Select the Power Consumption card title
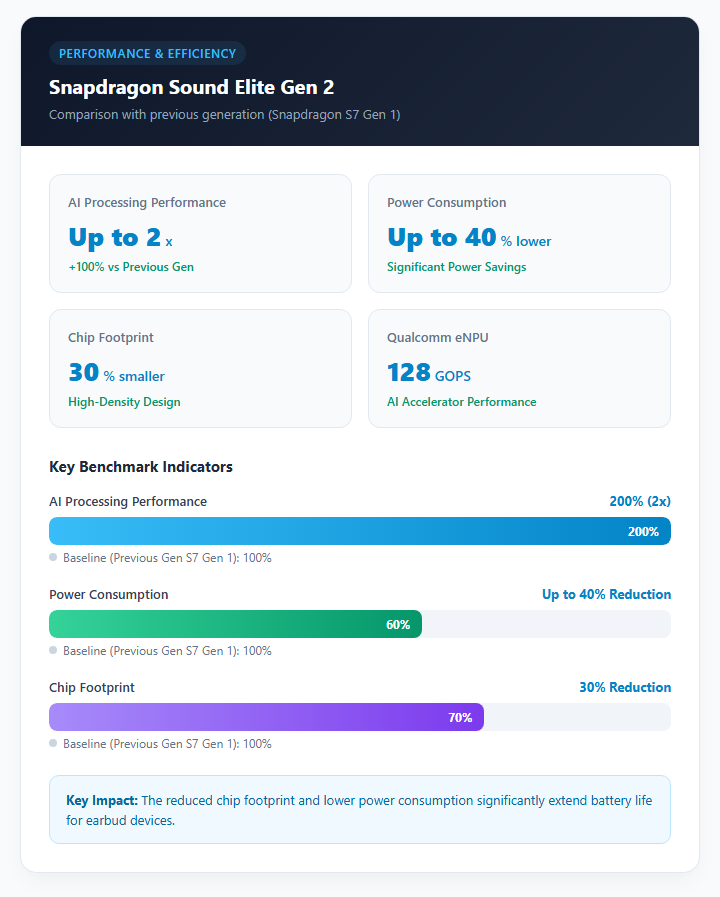 click(447, 203)
